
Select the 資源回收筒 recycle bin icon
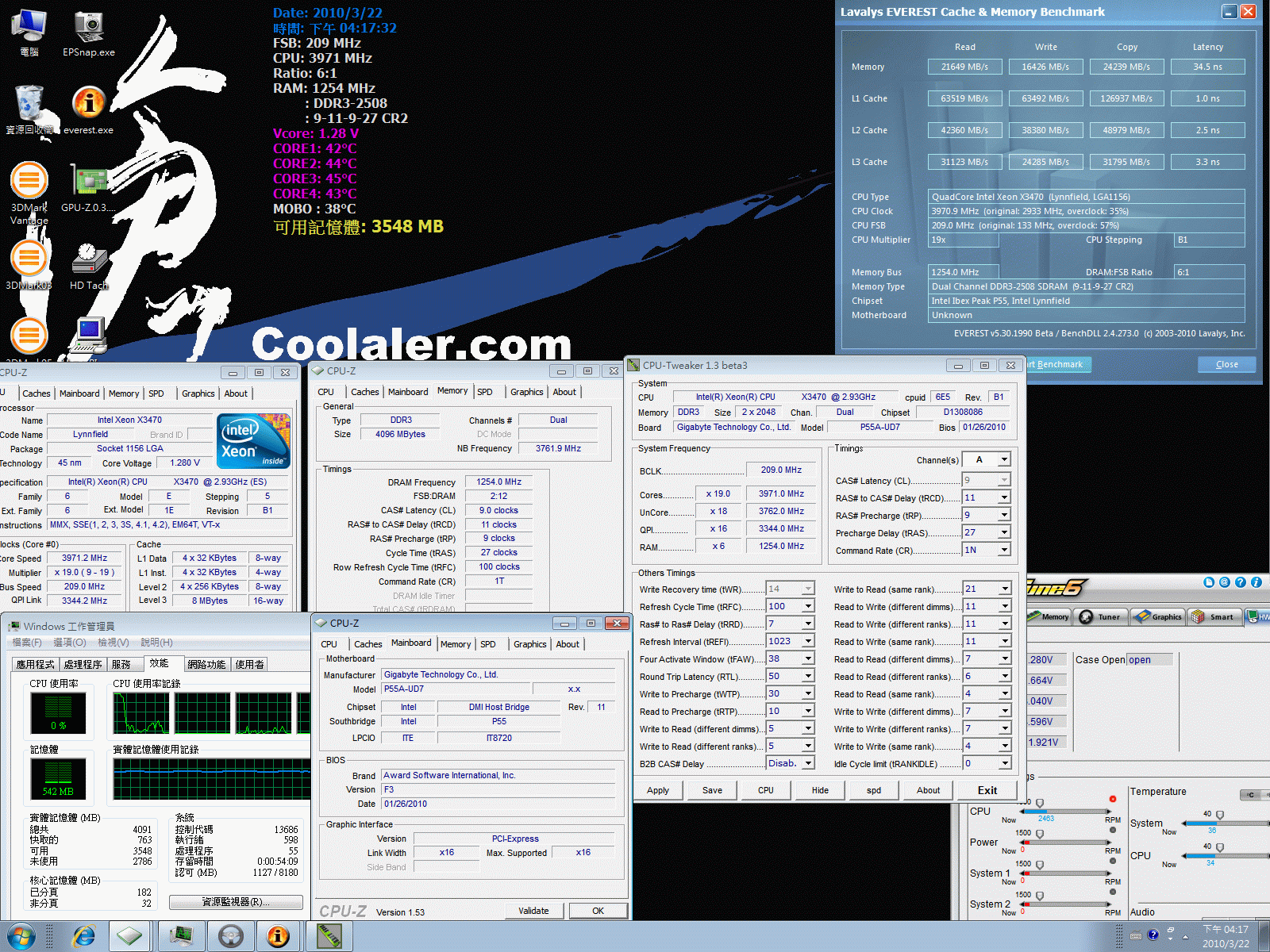[x=29, y=111]
